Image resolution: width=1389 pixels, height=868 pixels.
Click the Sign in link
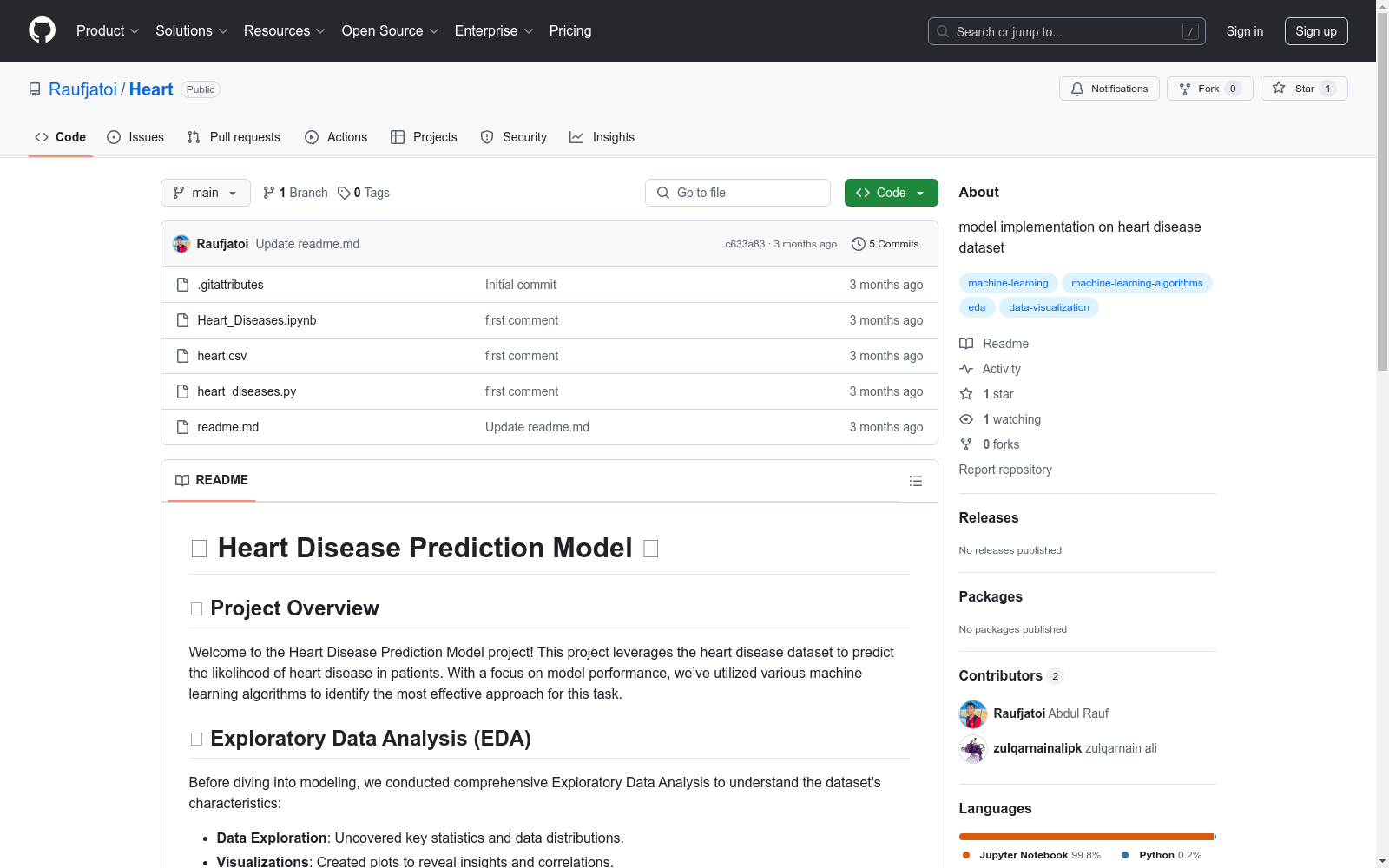tap(1245, 31)
